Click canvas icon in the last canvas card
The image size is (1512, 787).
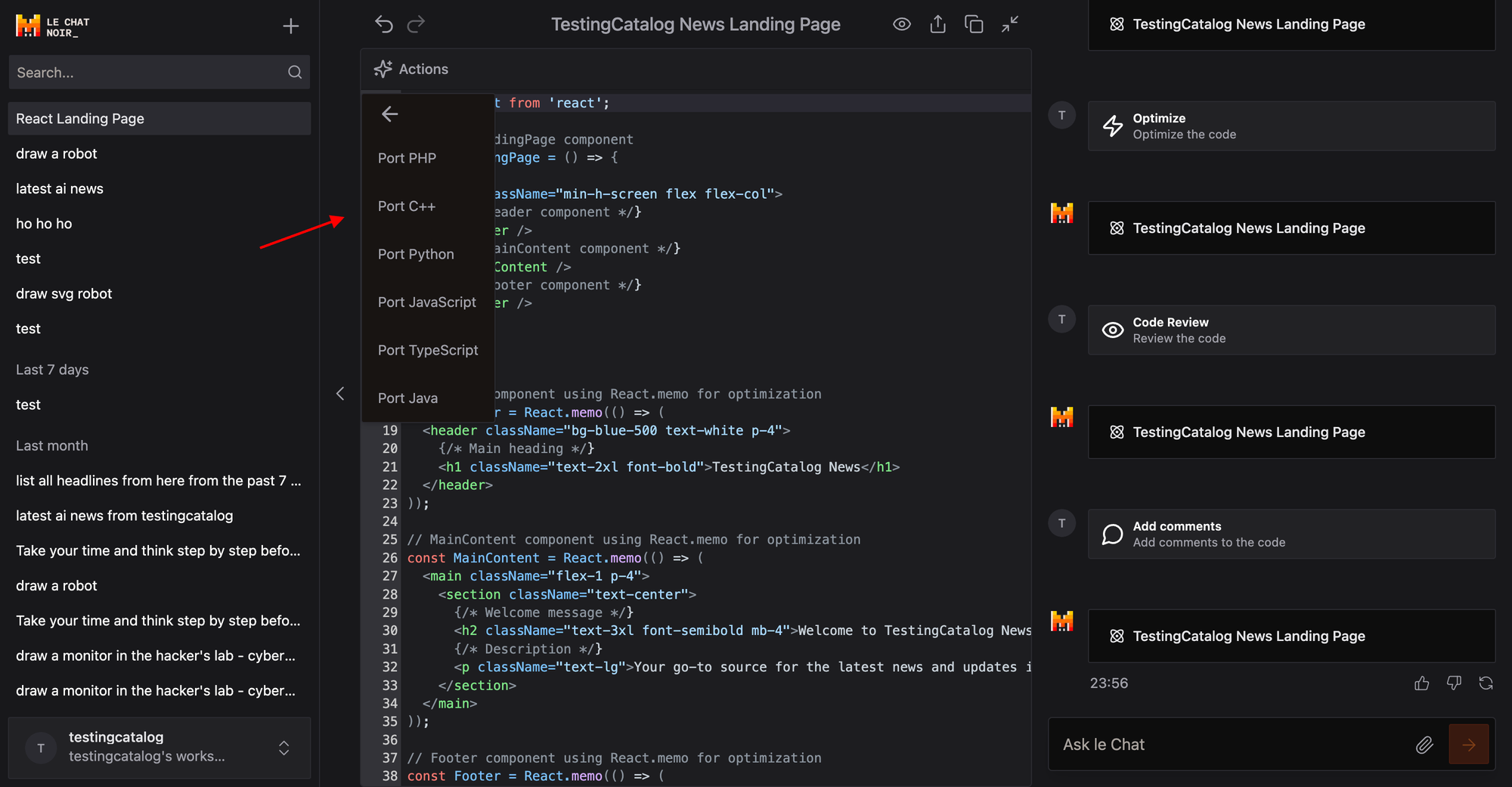tap(1117, 637)
